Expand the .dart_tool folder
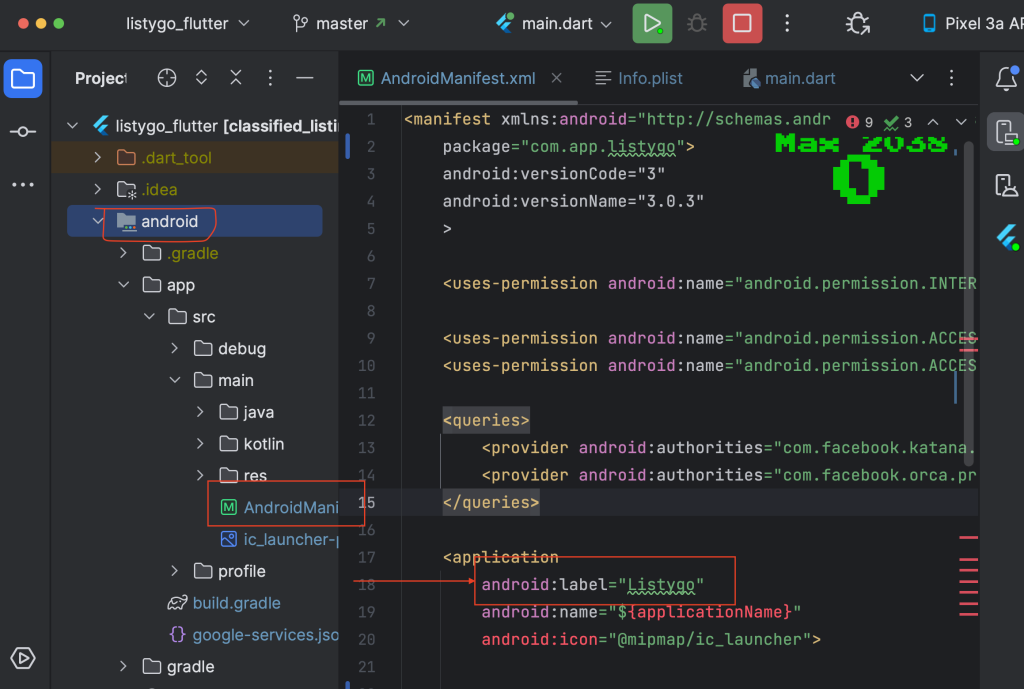Image resolution: width=1024 pixels, height=689 pixels. (98, 157)
